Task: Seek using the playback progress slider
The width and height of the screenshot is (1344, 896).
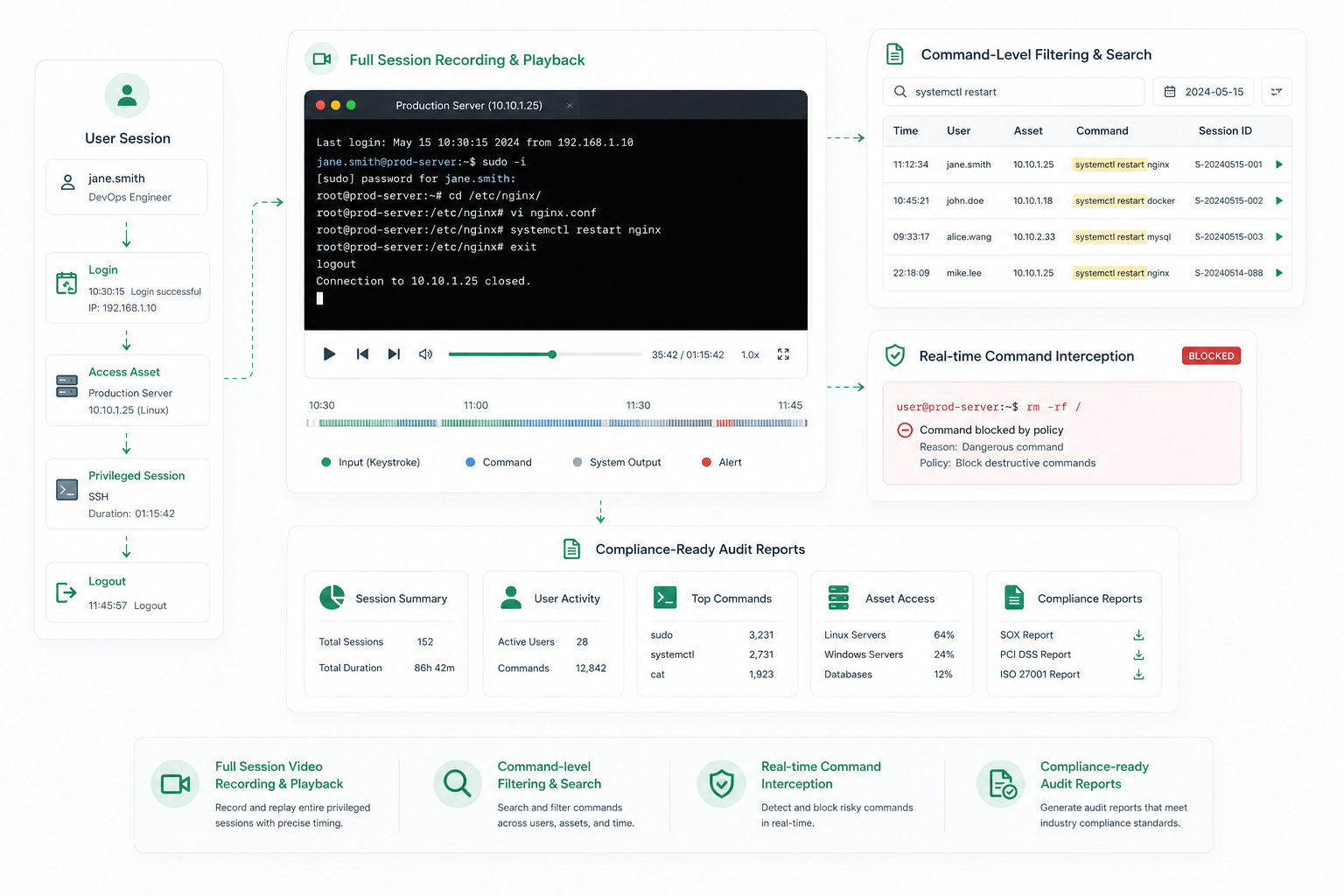Action: point(544,354)
